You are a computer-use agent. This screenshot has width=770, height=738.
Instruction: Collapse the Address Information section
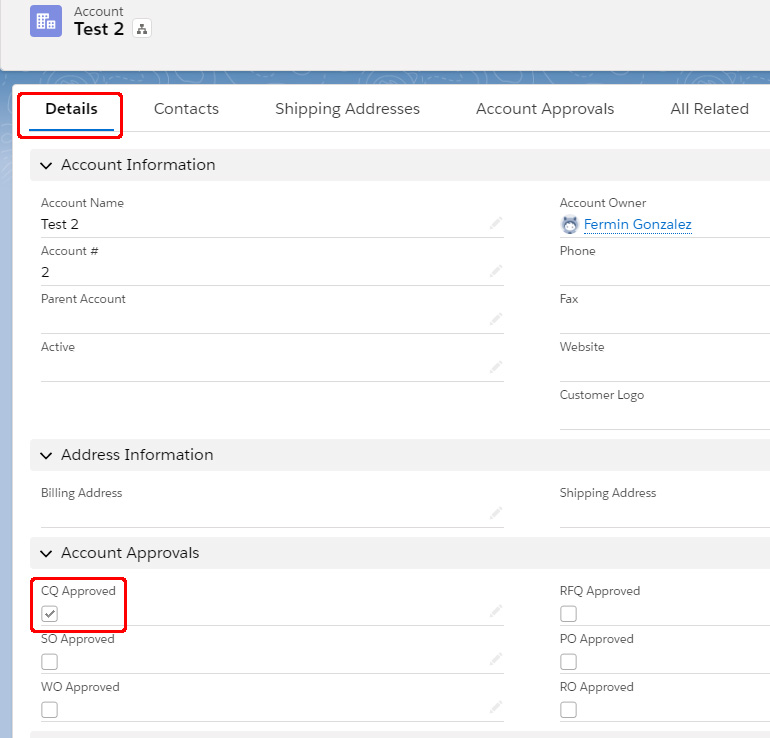click(46, 456)
